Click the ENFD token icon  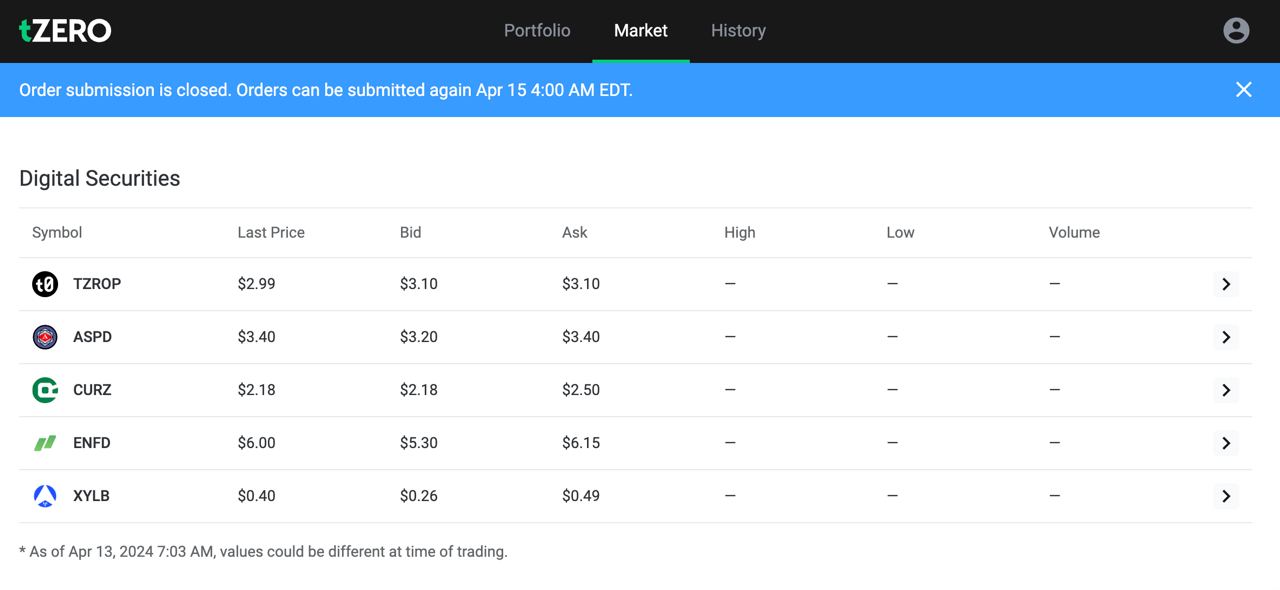tap(45, 443)
